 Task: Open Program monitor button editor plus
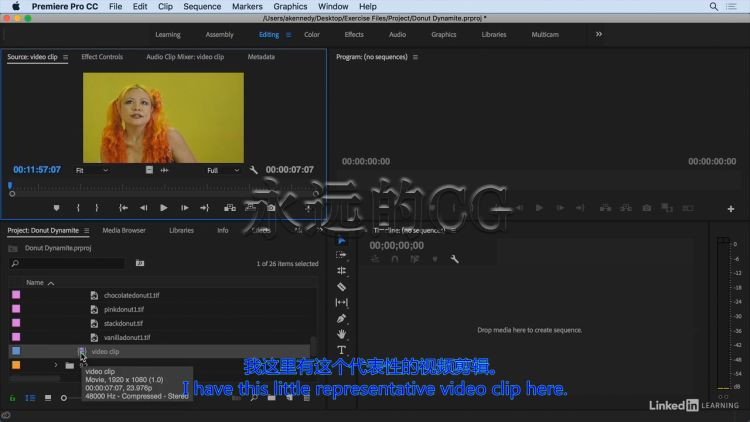(731, 209)
